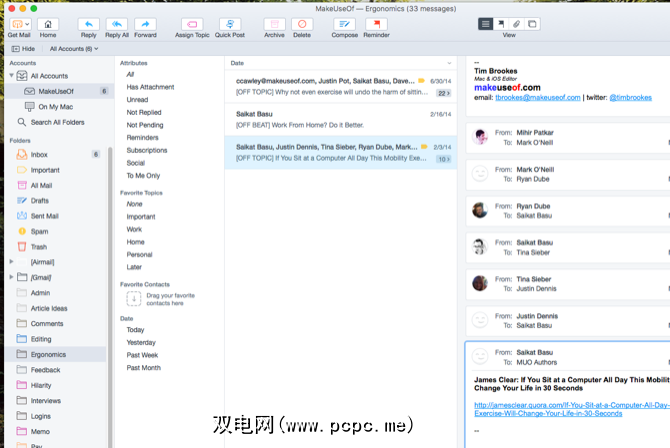Collapse the All Accounts tree
The width and height of the screenshot is (670, 448).
[x=12, y=76]
